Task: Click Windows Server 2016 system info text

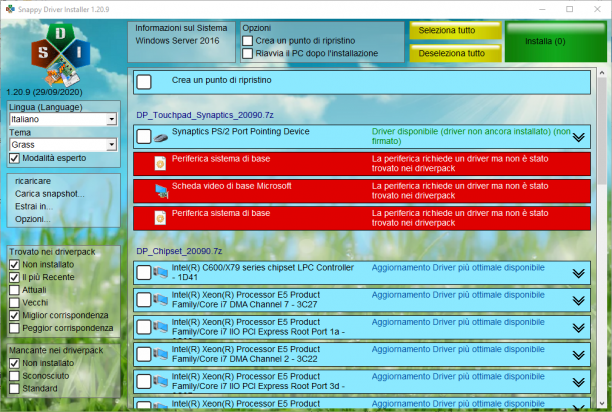Action: pos(177,41)
